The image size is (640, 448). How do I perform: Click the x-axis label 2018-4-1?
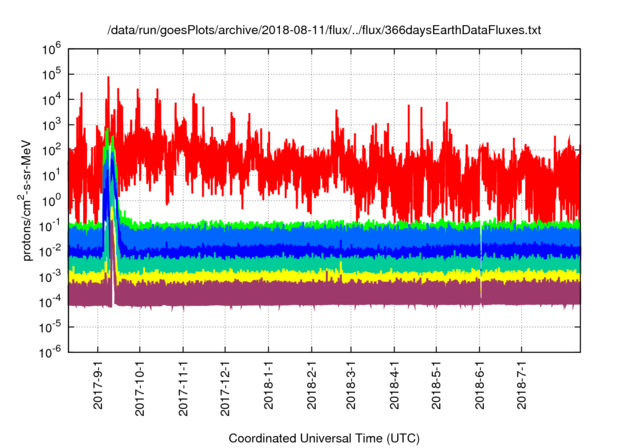coord(394,385)
